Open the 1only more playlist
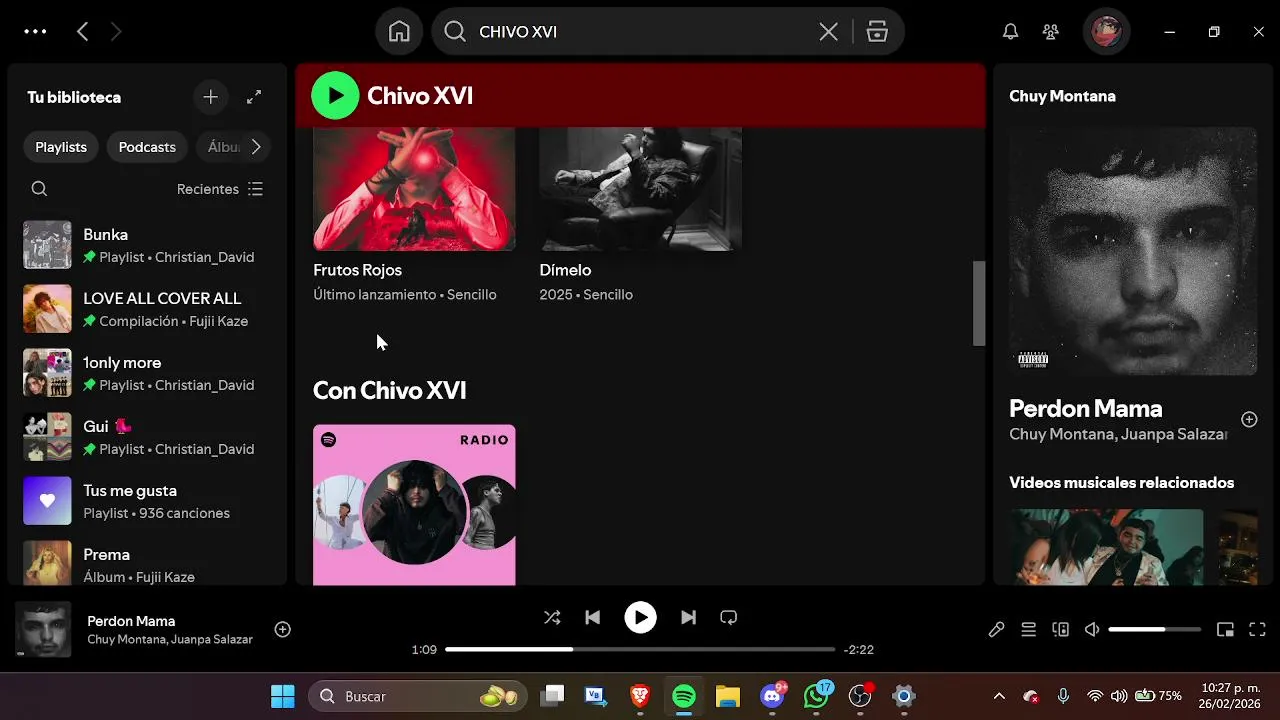 (x=147, y=373)
